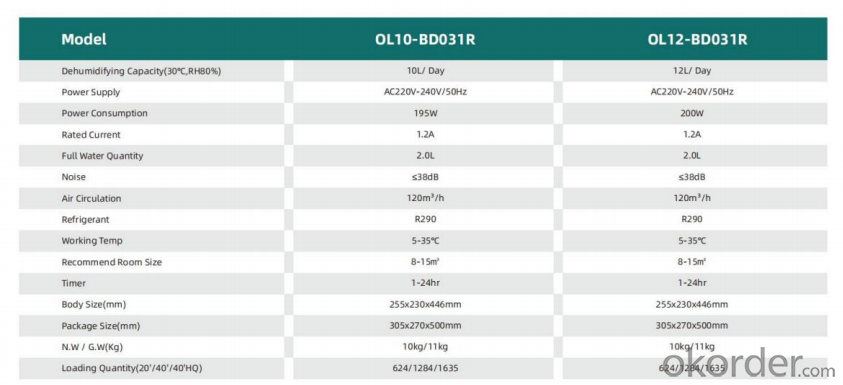Click the Rated Current row label
The height and width of the screenshot is (385, 843).
coord(91,135)
